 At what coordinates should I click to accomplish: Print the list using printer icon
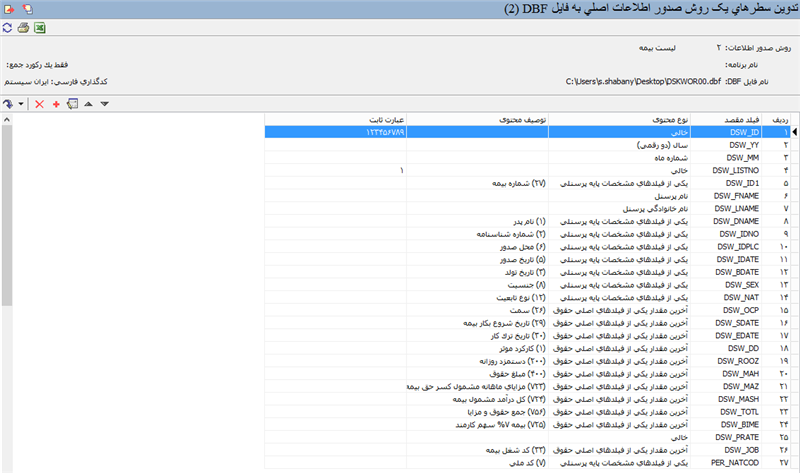22,26
